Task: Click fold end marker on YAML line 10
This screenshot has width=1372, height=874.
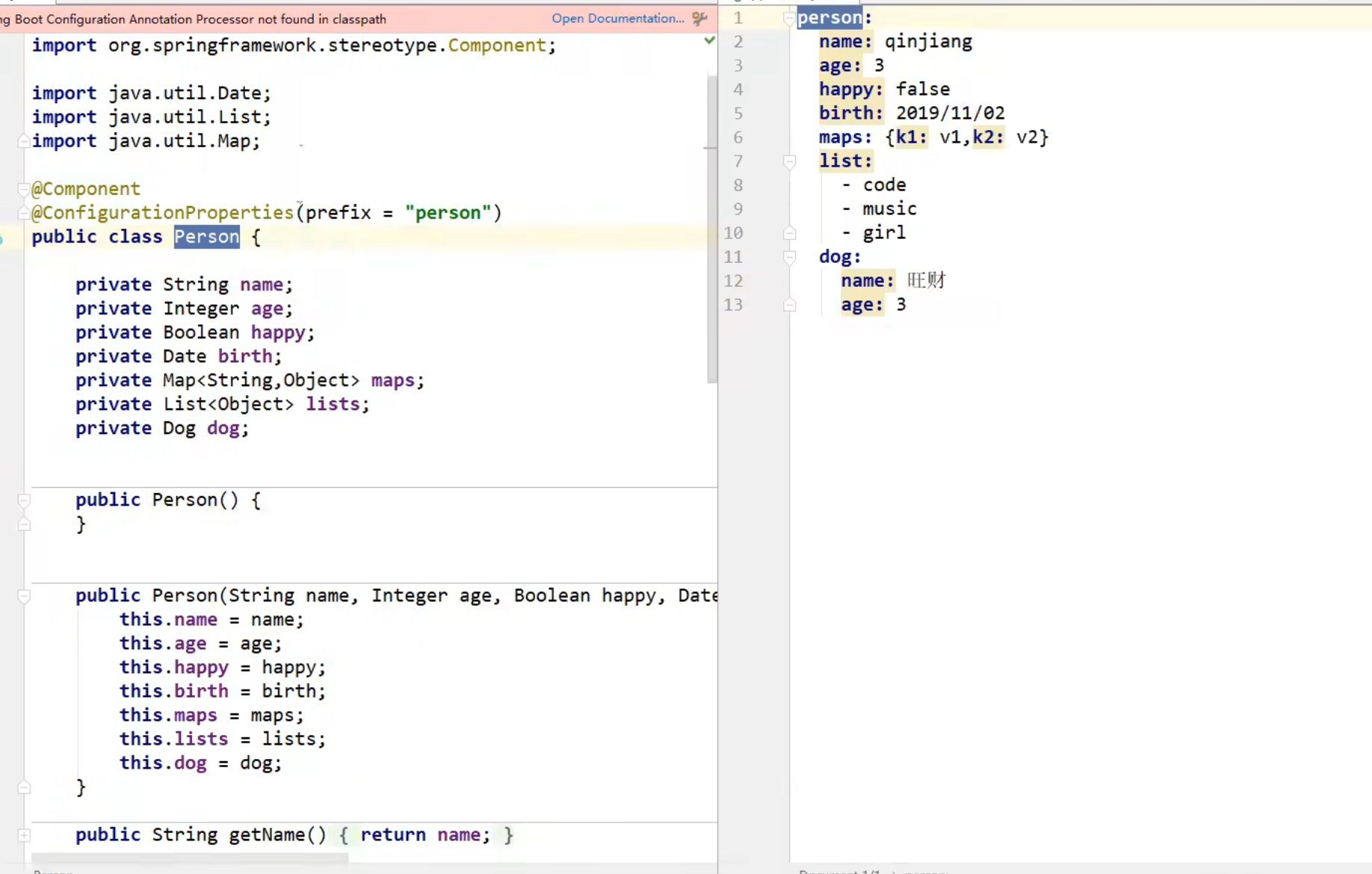Action: click(789, 233)
